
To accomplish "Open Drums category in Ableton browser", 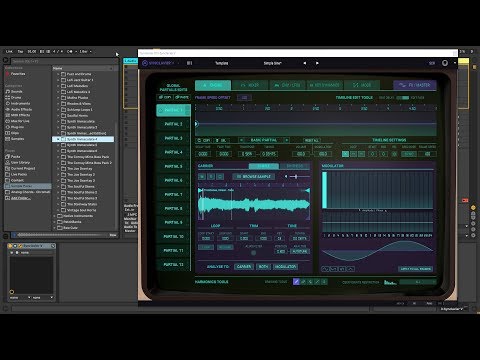I will pyautogui.click(x=16, y=97).
